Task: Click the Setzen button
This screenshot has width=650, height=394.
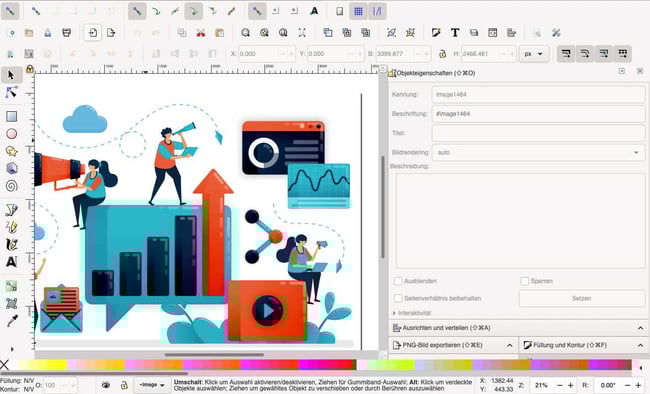Action: 582,298
